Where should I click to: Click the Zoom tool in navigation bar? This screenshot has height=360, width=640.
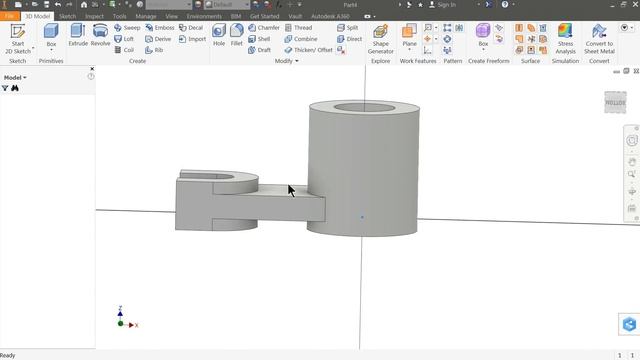pos(631,174)
